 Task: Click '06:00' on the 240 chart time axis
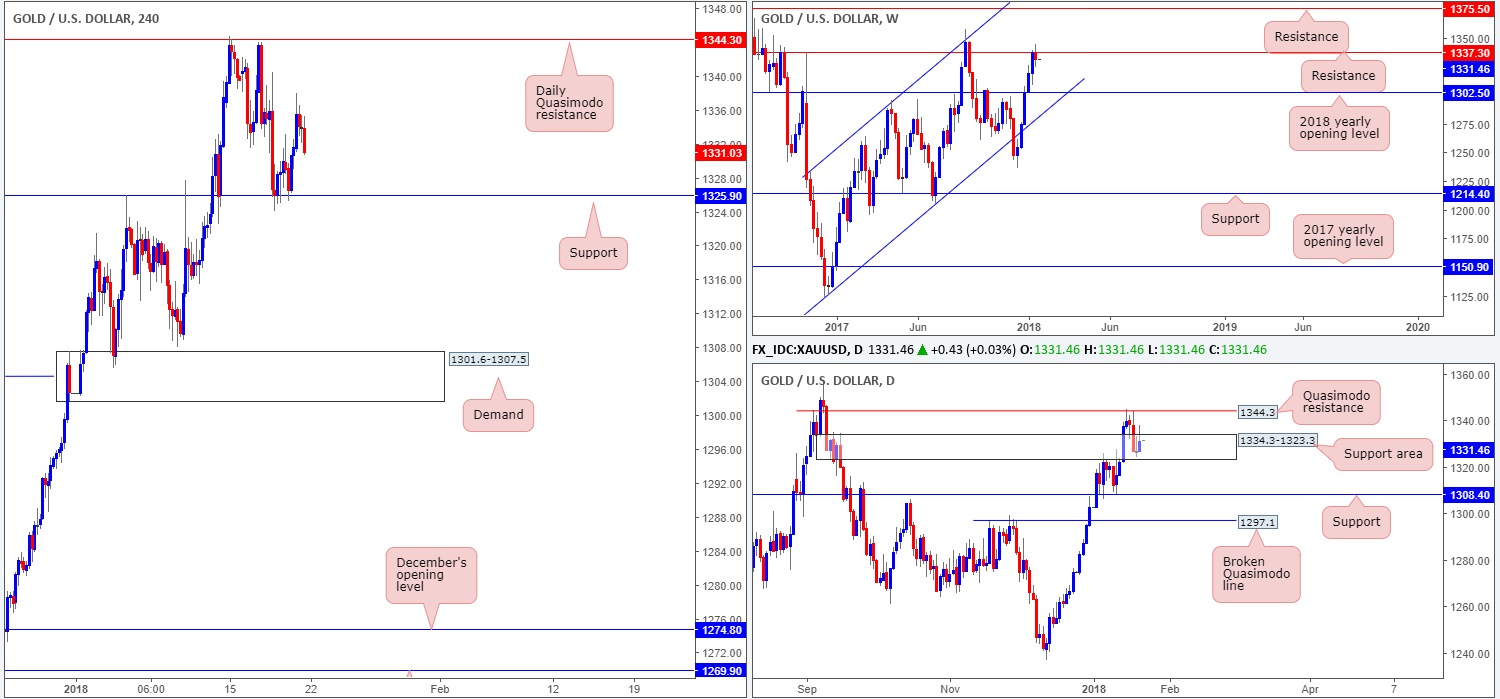pos(150,689)
